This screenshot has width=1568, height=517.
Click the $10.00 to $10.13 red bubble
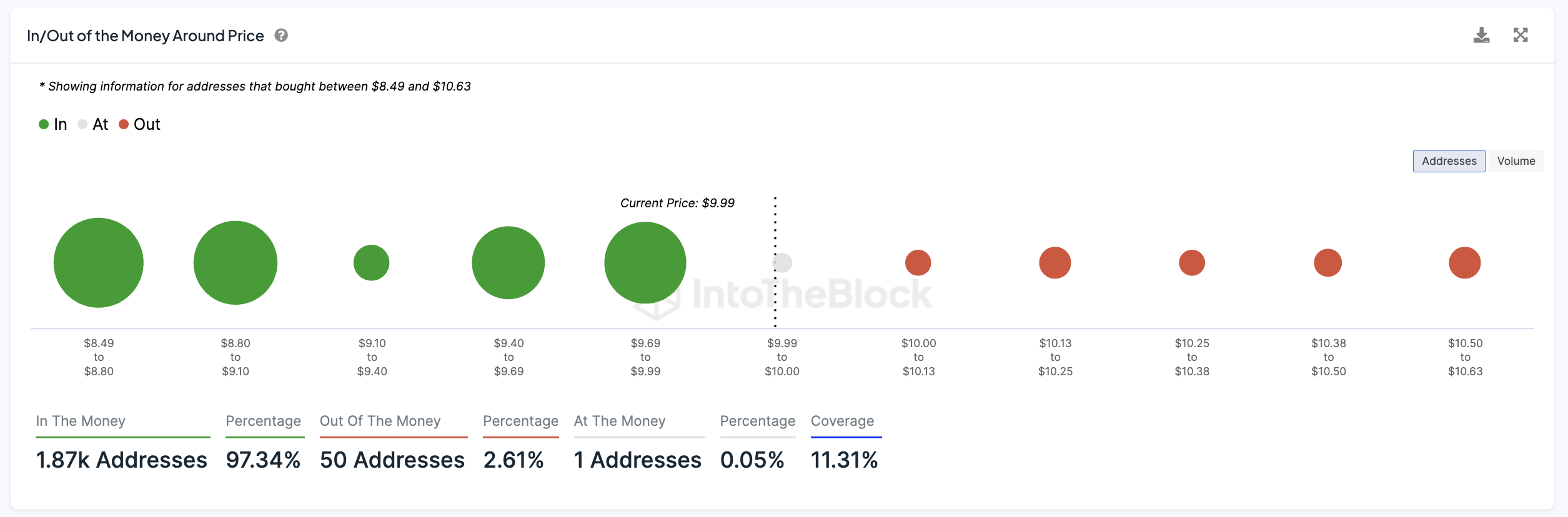[x=918, y=263]
